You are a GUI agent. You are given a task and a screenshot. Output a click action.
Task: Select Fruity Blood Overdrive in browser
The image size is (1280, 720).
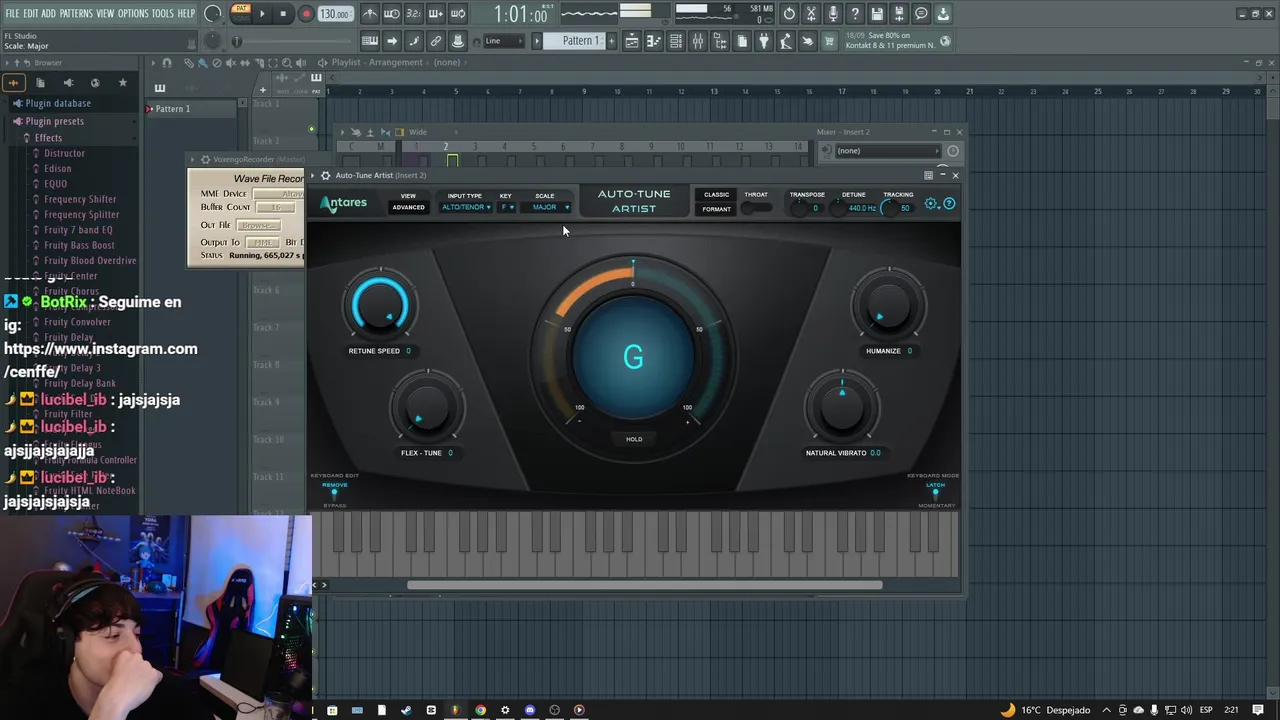coord(90,260)
